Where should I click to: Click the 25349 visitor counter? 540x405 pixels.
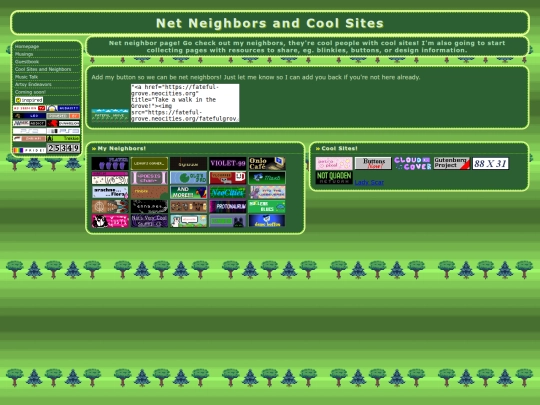coord(64,148)
